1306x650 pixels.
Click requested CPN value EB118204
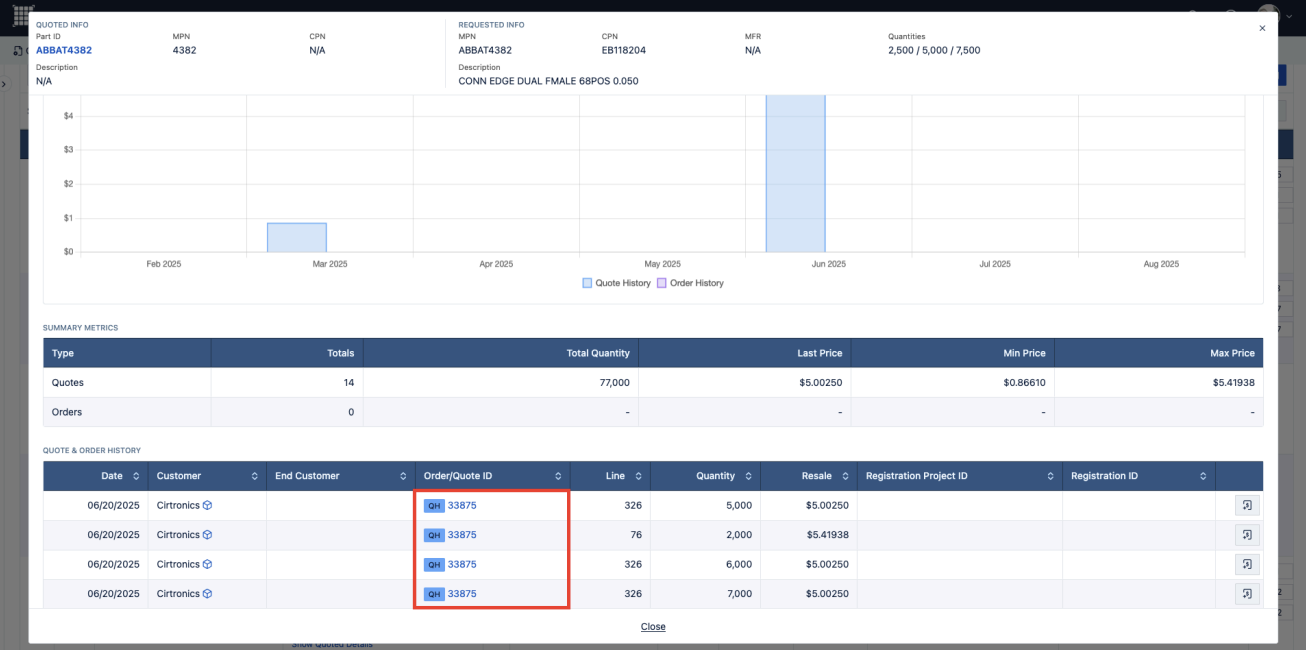pos(624,50)
